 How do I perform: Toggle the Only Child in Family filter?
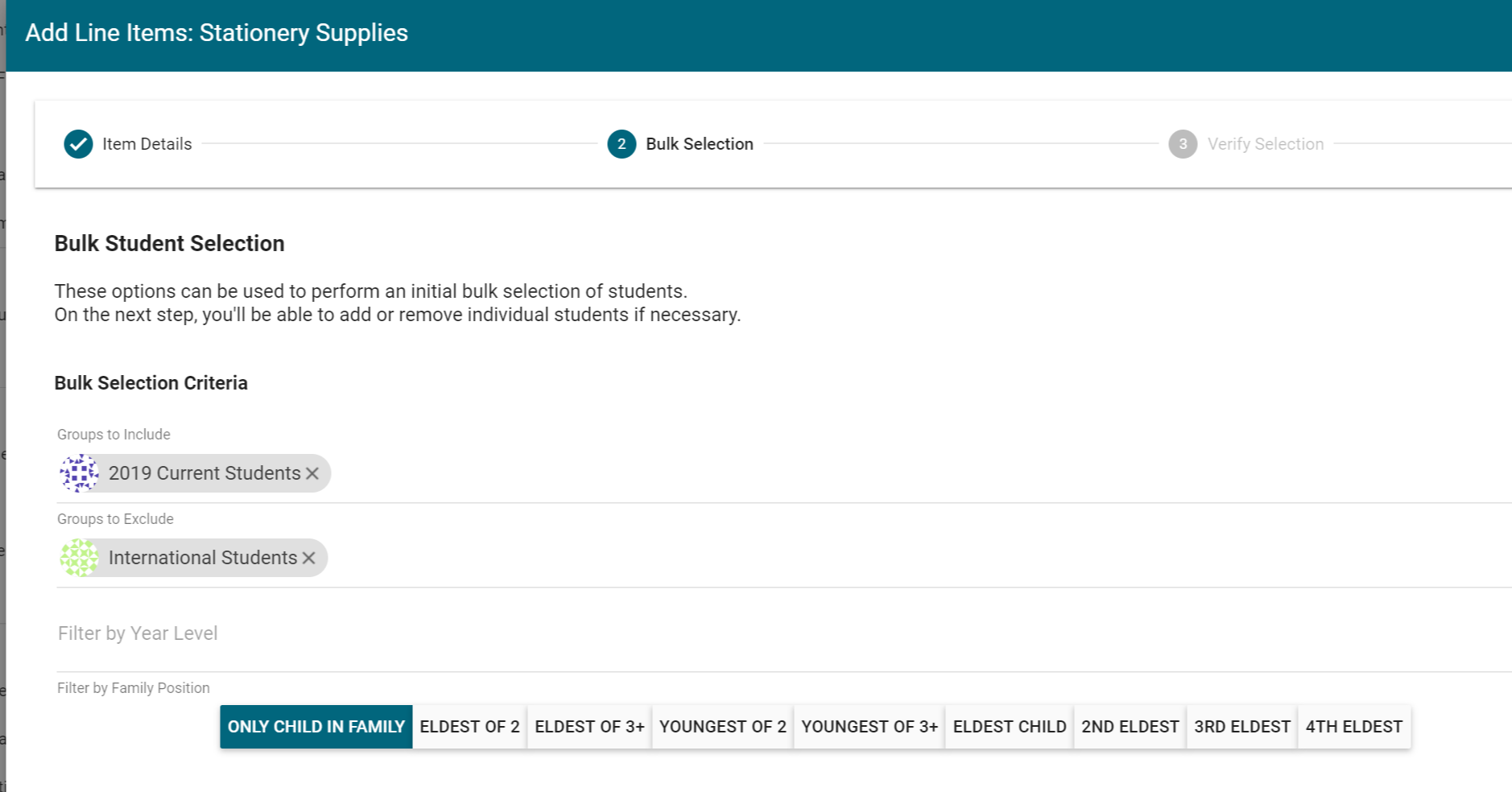point(316,727)
